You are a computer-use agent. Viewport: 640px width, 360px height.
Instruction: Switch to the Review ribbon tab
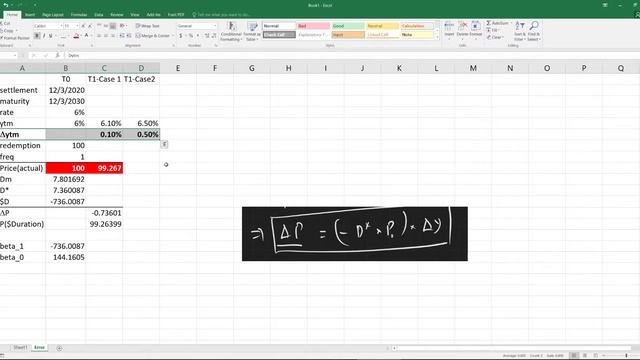click(117, 15)
